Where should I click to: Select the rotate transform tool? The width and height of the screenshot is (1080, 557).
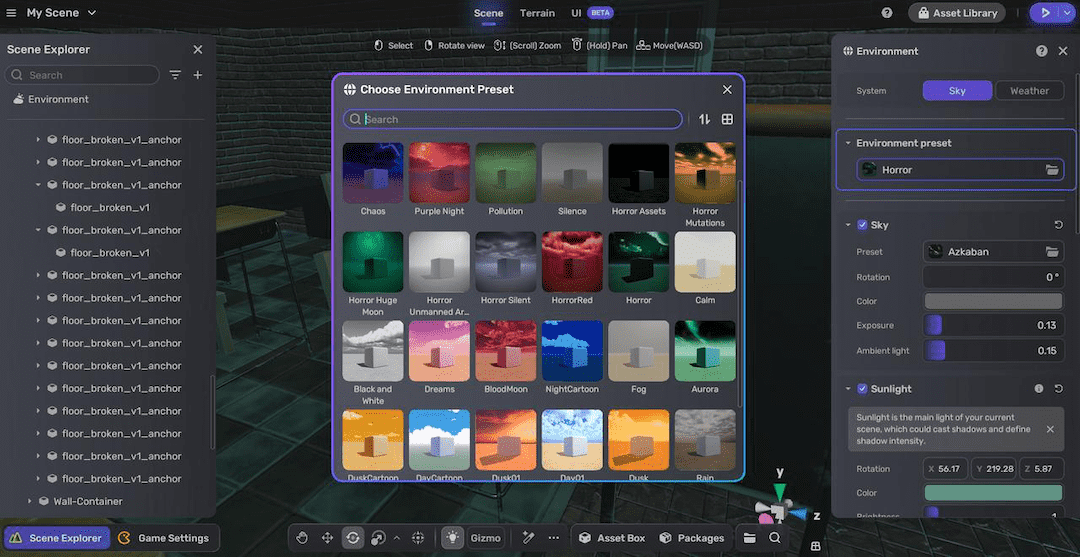[x=353, y=538]
